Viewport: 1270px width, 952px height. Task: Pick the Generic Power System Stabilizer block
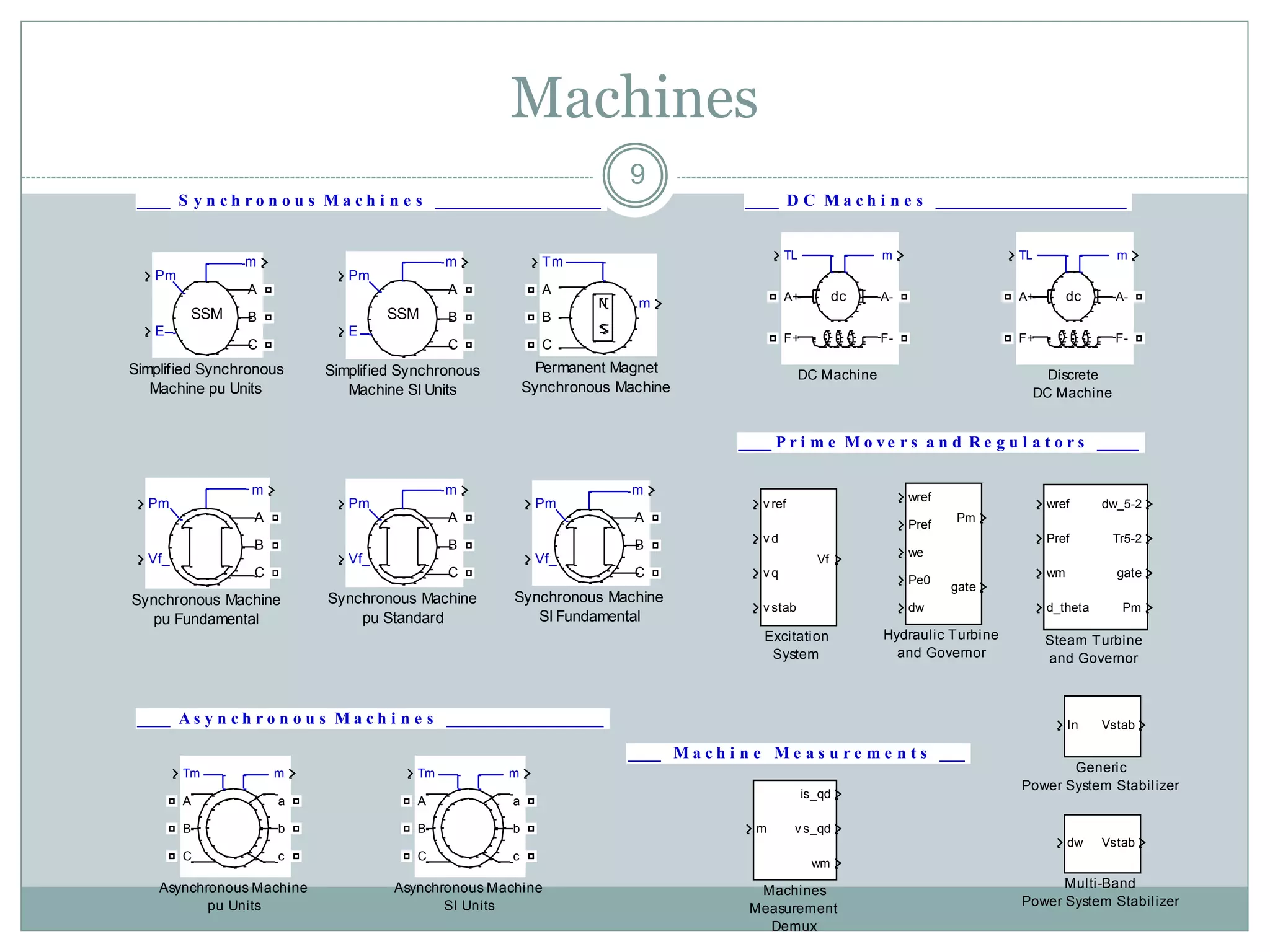tap(1102, 726)
